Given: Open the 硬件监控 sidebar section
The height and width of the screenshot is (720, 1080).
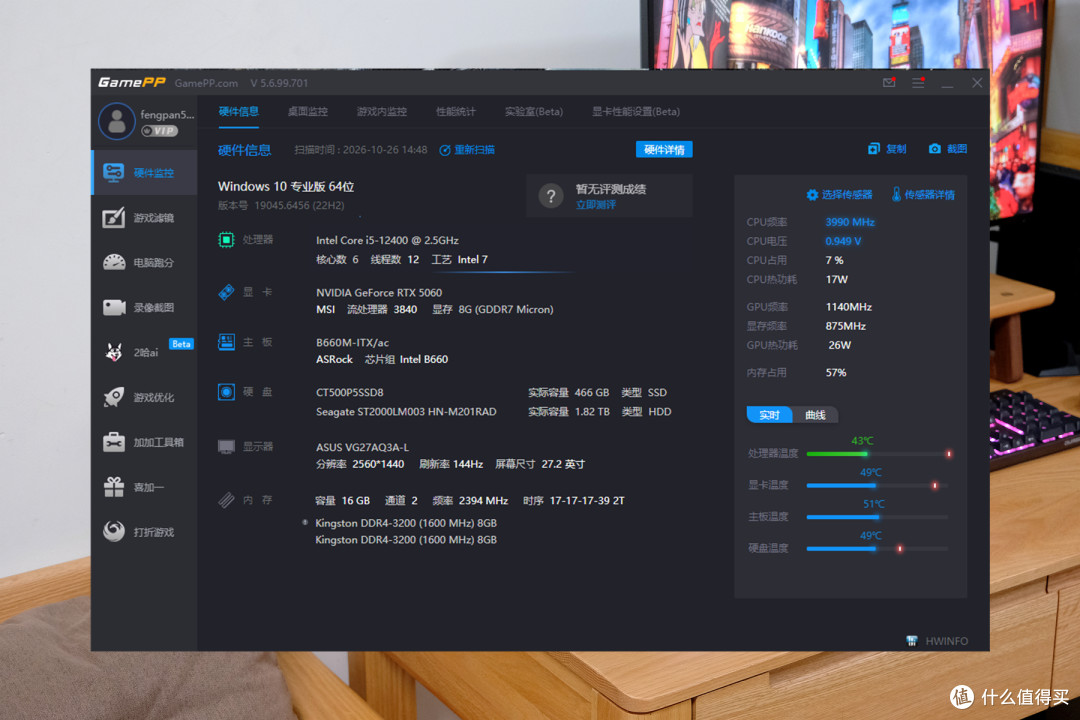Looking at the screenshot, I should [145, 172].
